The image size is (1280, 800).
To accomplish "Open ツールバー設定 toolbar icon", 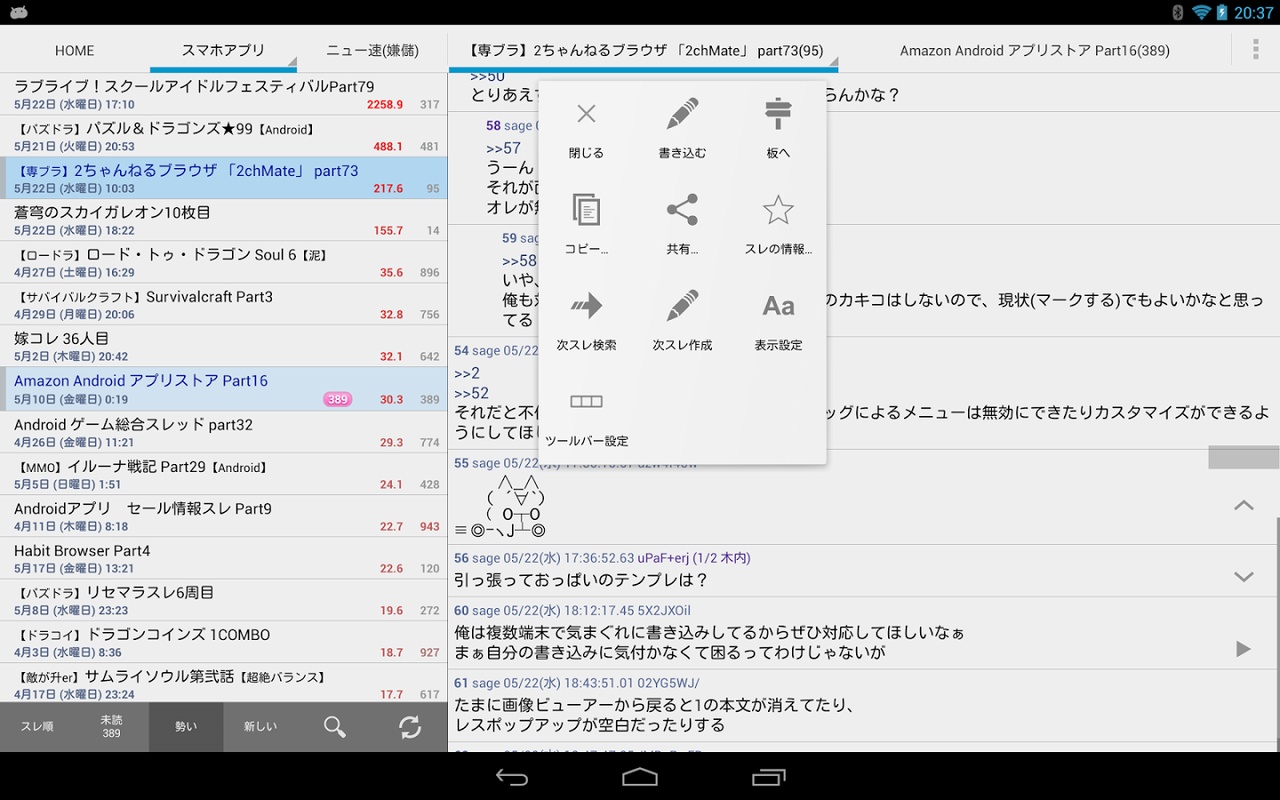I will click(586, 401).
